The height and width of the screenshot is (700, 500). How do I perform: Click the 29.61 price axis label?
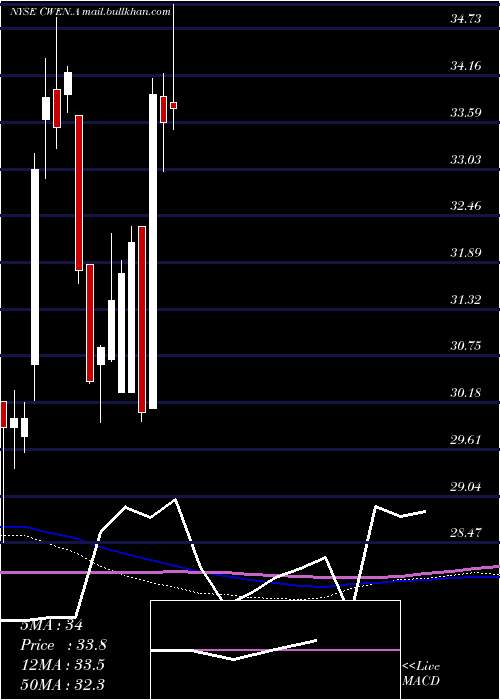pos(466,440)
